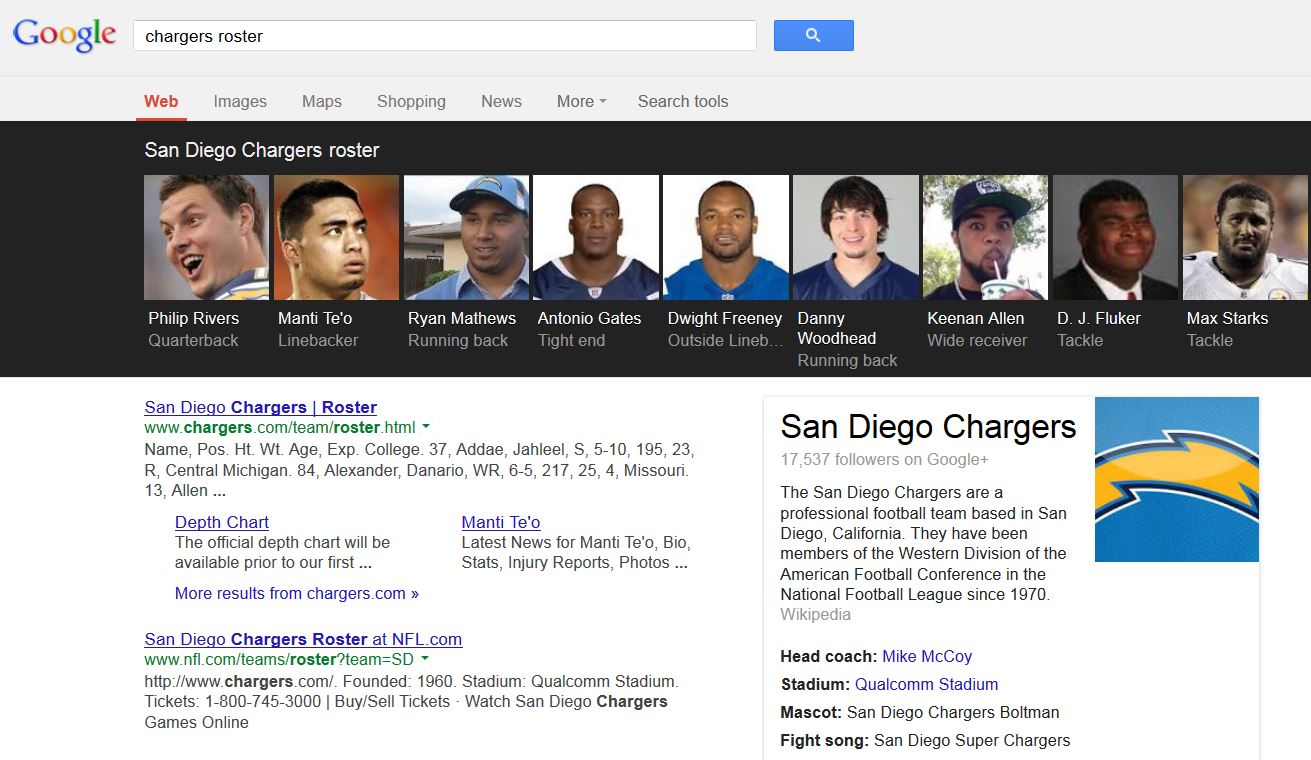Image resolution: width=1311 pixels, height=760 pixels.
Task: Open Ryan Mathews photo thumbnail
Action: click(x=466, y=237)
